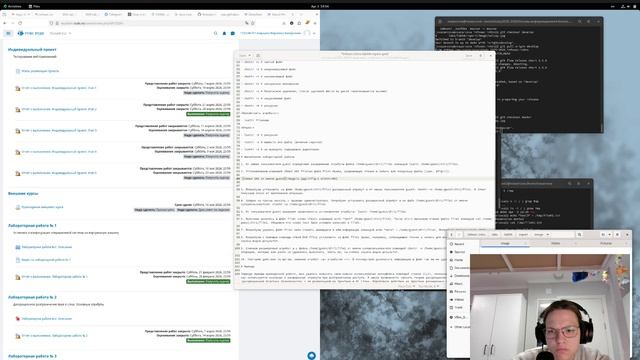Open the Open dropdown in the text editor
Viewport: 640px width, 360px height.
[245, 56]
